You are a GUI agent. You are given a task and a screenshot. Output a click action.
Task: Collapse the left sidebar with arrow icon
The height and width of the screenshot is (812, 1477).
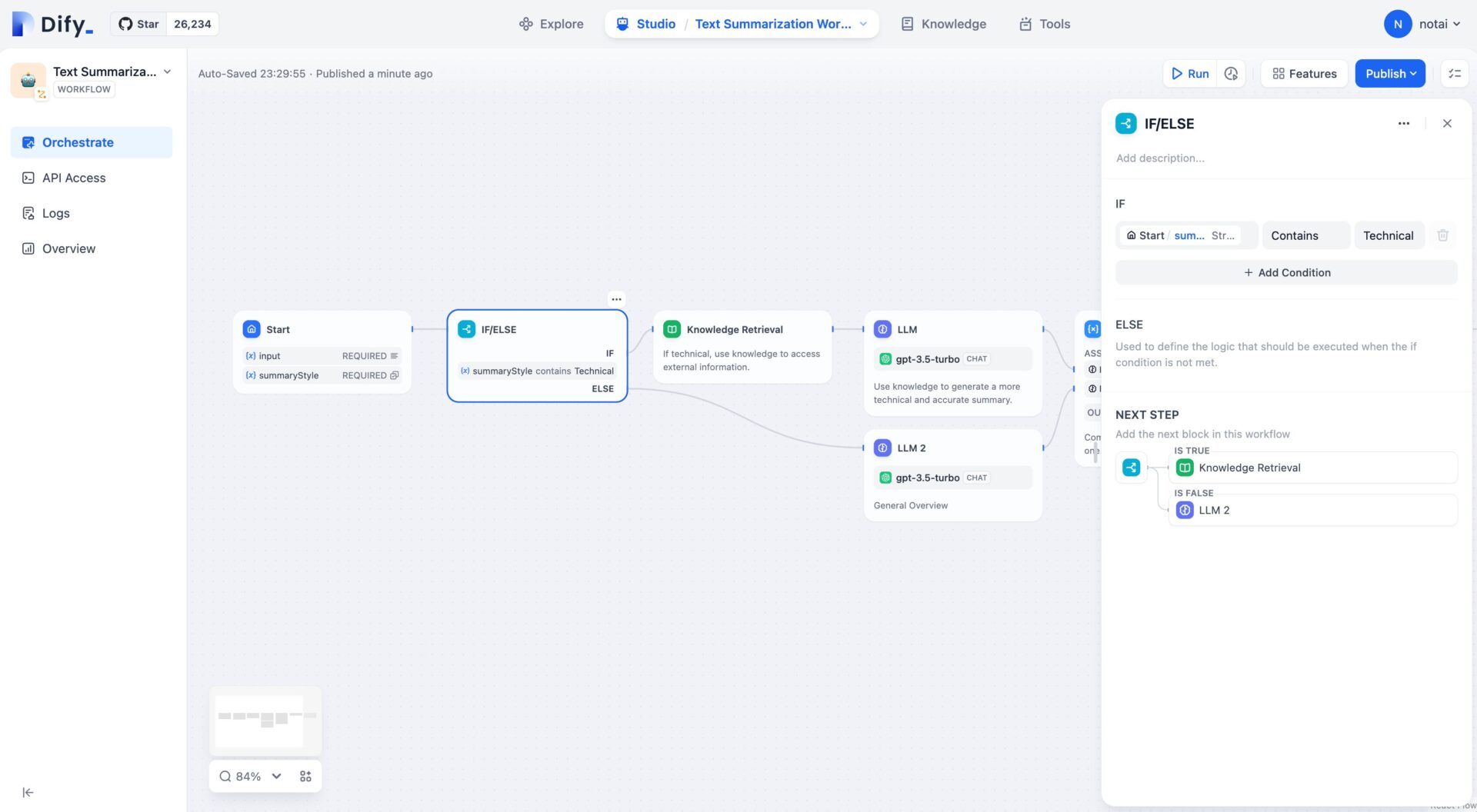28,793
